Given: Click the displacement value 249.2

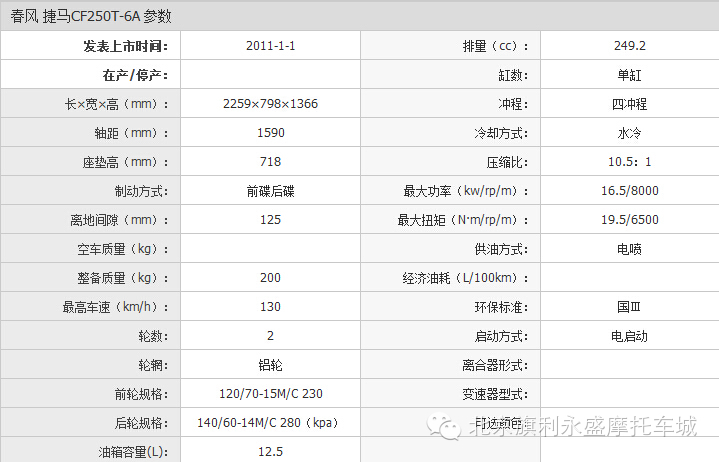Looking at the screenshot, I should (x=630, y=46).
